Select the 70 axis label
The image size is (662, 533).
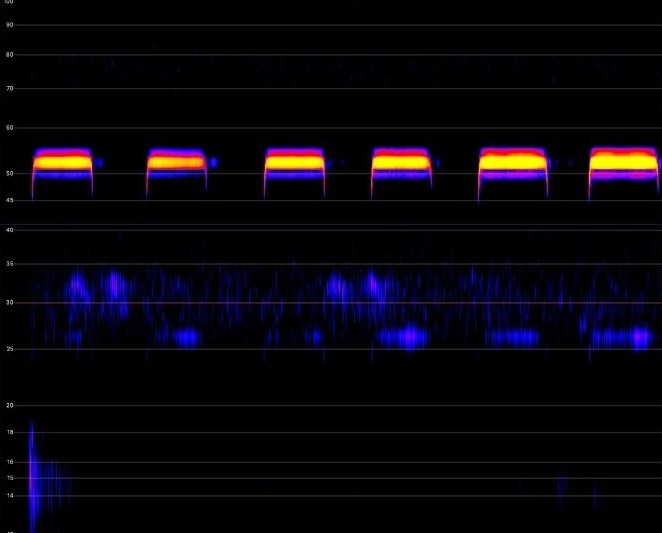(x=9, y=88)
